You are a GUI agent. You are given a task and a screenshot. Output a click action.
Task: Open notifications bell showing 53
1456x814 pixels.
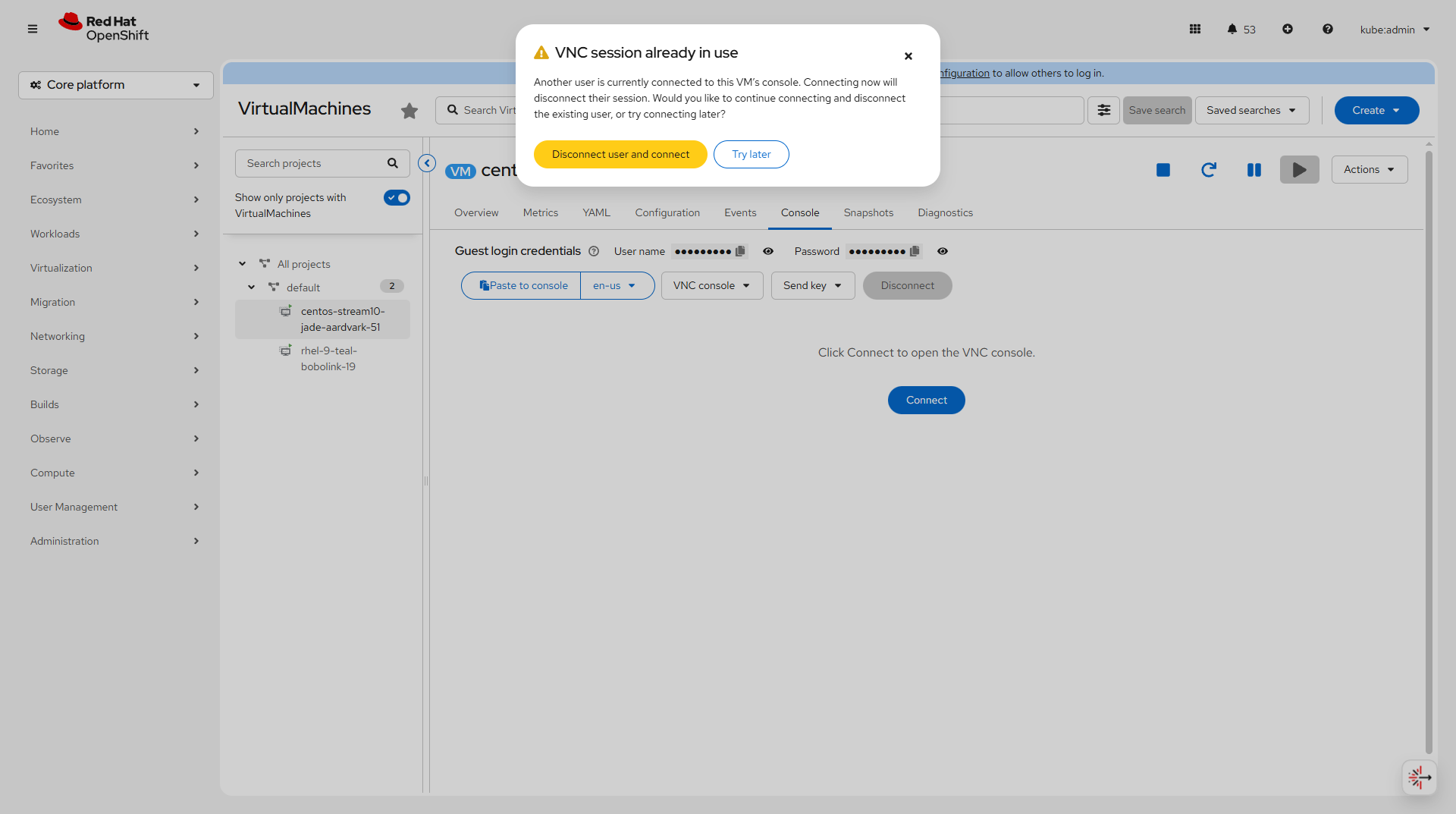point(1241,30)
